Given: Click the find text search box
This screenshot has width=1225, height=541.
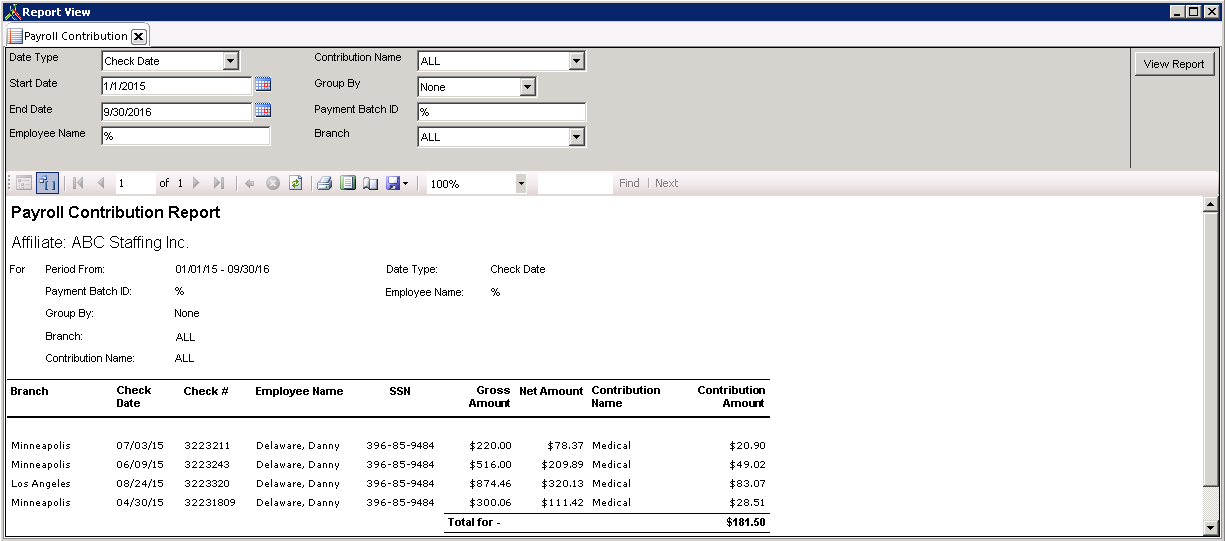Looking at the screenshot, I should (x=575, y=184).
